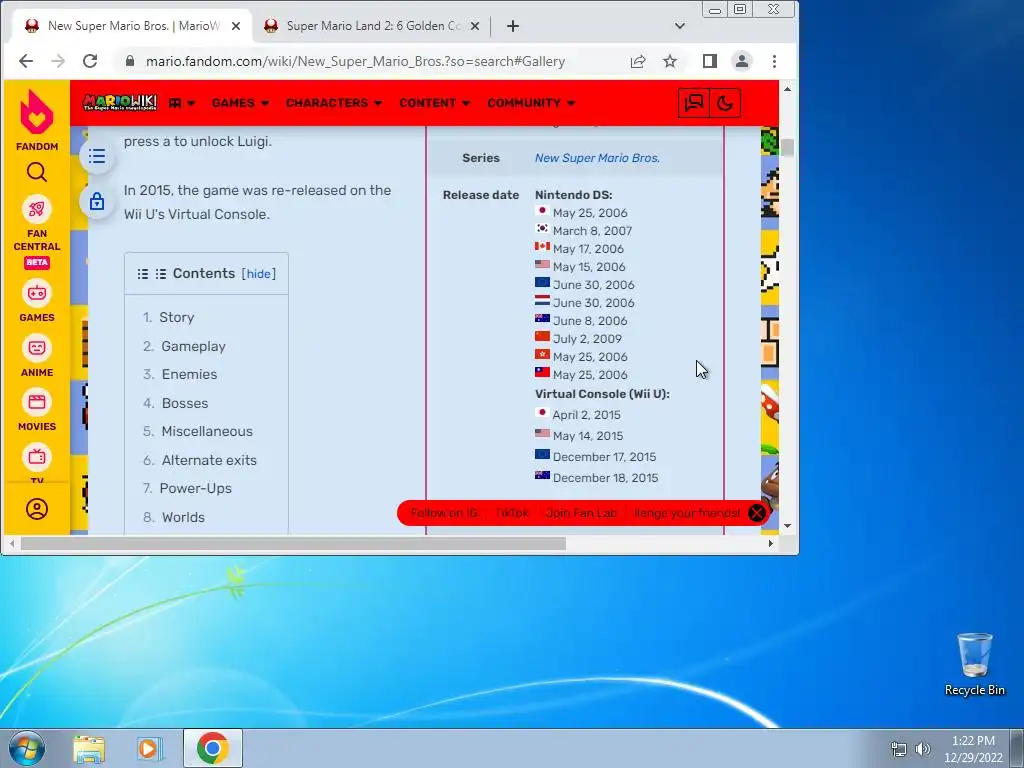Expand the CONTENT dropdown menu

click(435, 103)
